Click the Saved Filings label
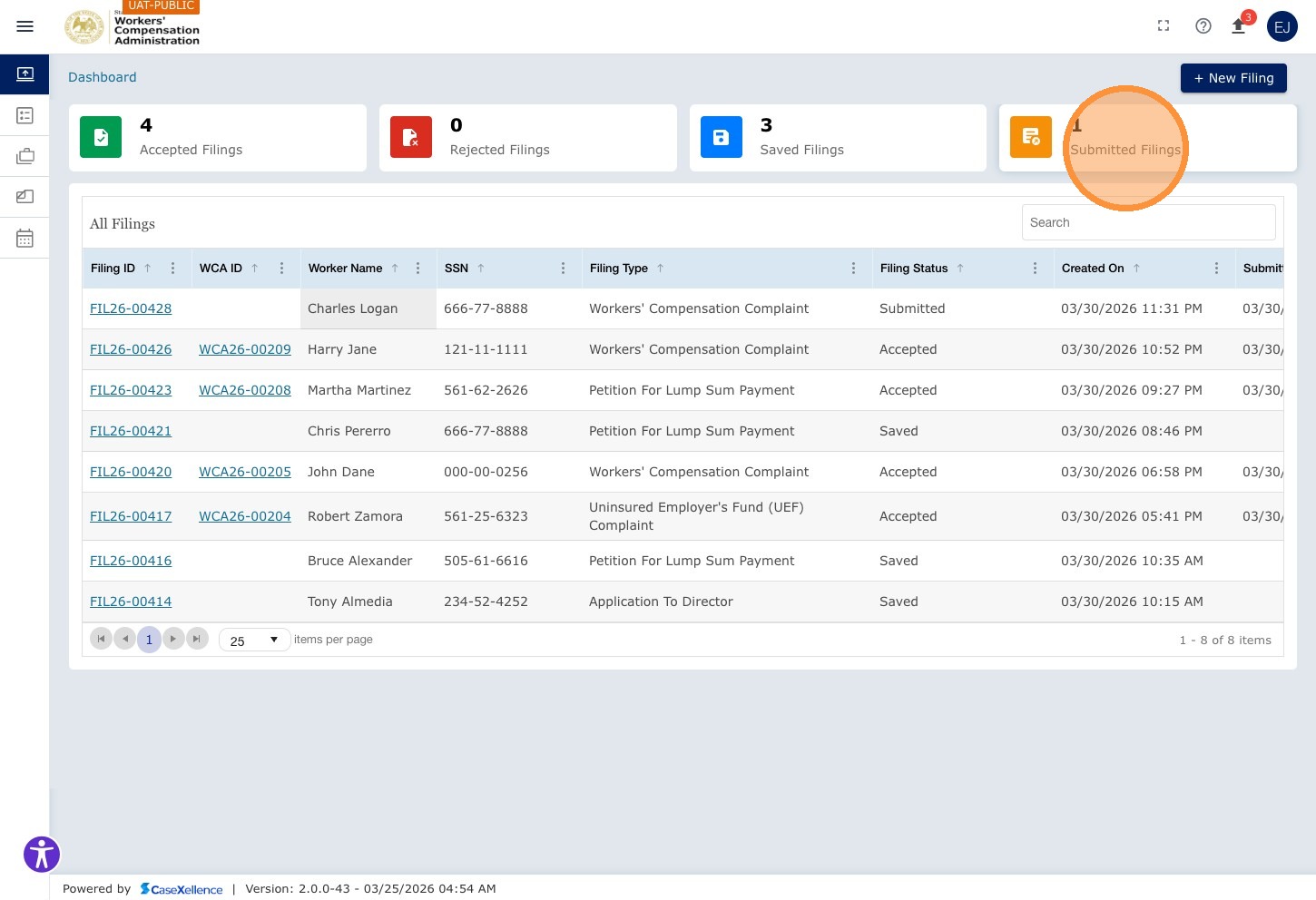This screenshot has width=1316, height=900. (x=801, y=150)
